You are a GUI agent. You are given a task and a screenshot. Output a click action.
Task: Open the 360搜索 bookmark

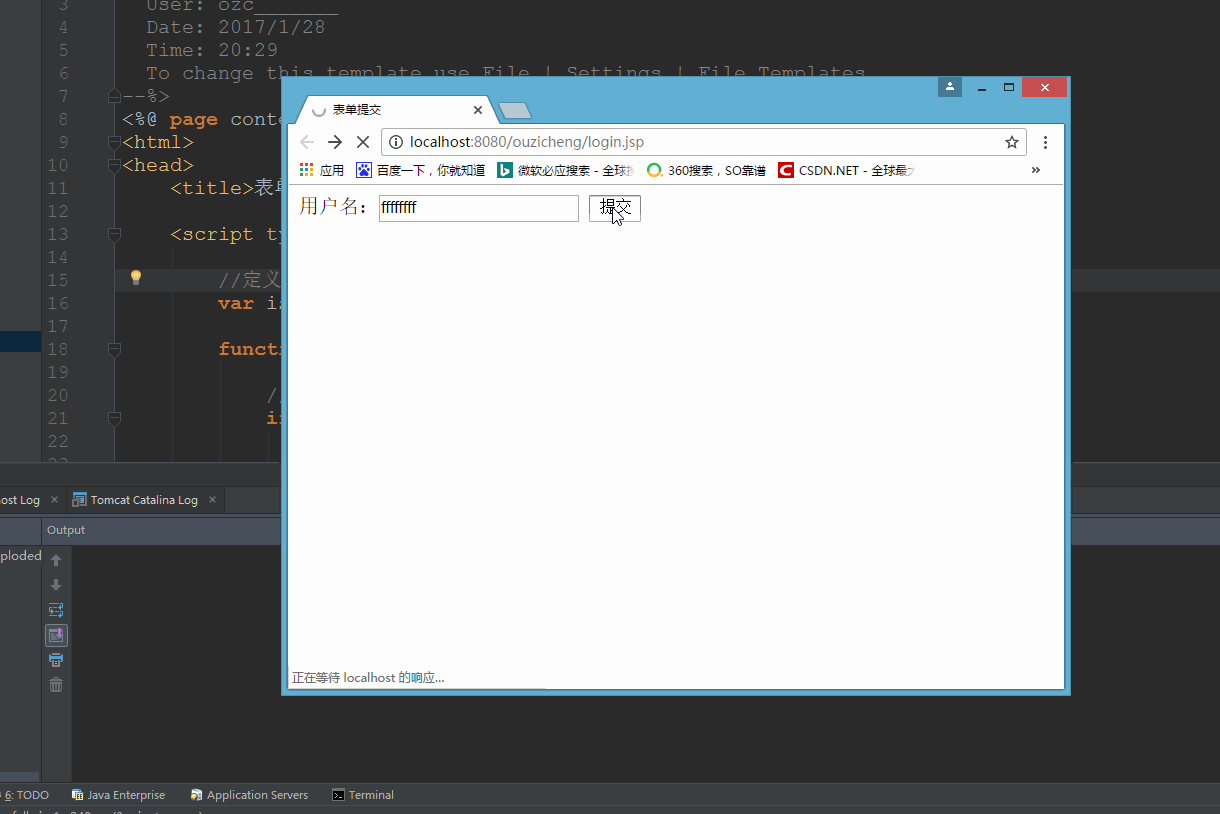(706, 171)
